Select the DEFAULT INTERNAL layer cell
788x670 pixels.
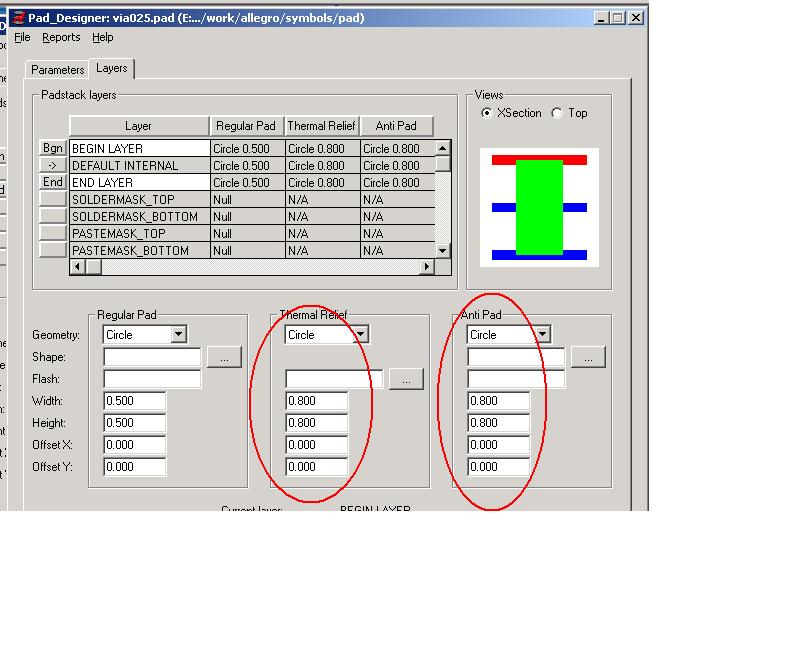click(x=140, y=166)
